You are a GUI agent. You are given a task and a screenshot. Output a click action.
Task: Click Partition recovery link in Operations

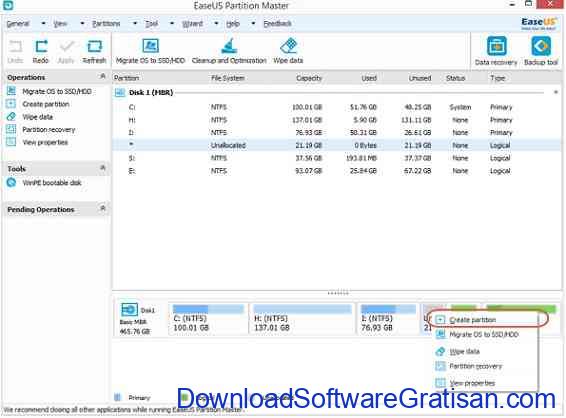pos(49,129)
